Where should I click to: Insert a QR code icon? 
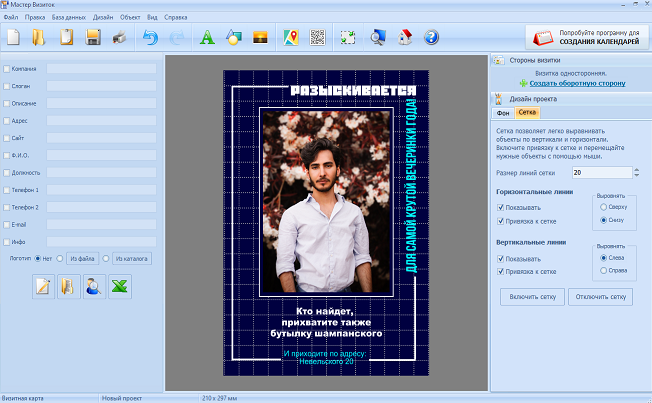[x=318, y=37]
